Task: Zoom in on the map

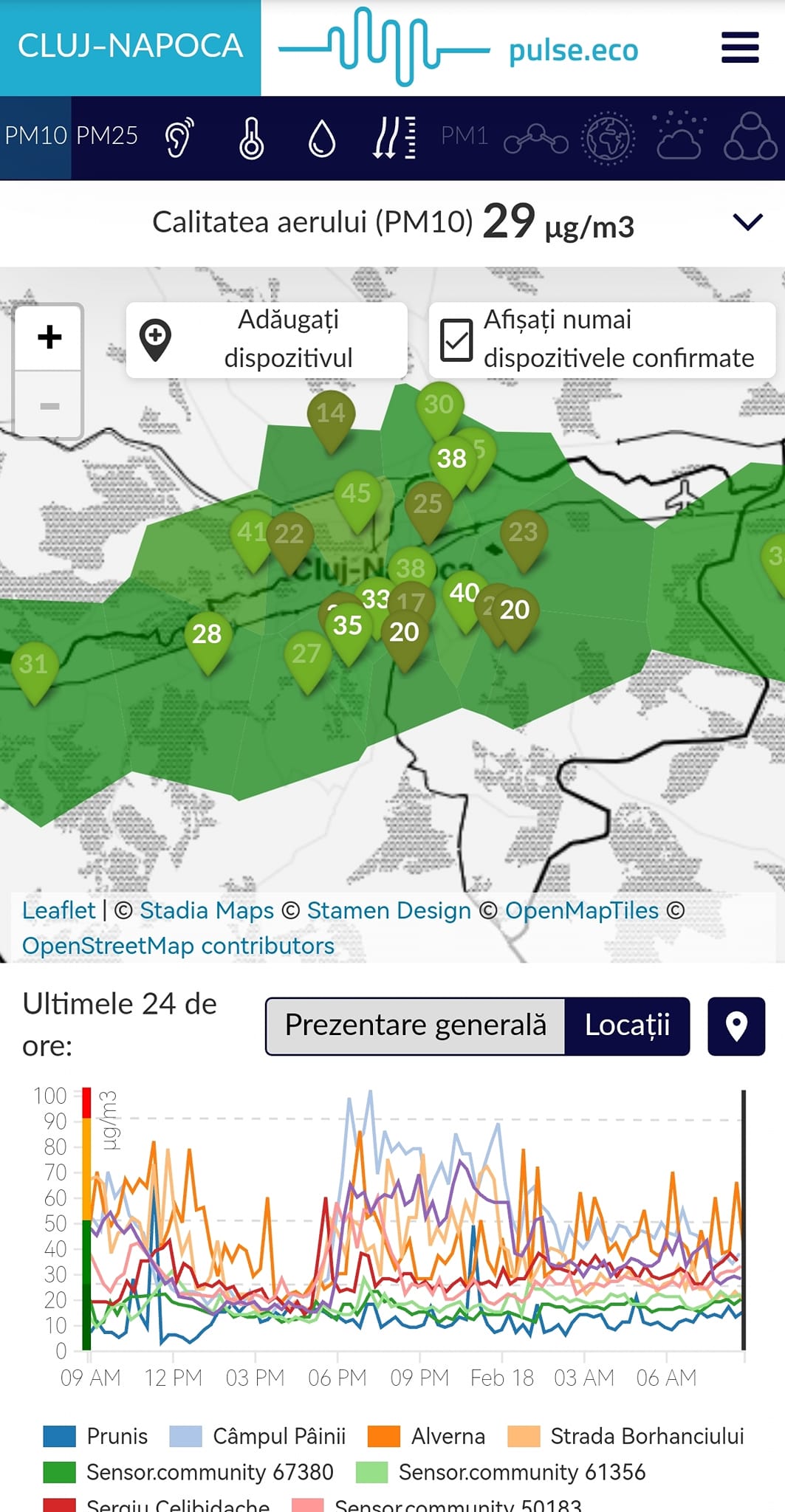Action: 49,337
